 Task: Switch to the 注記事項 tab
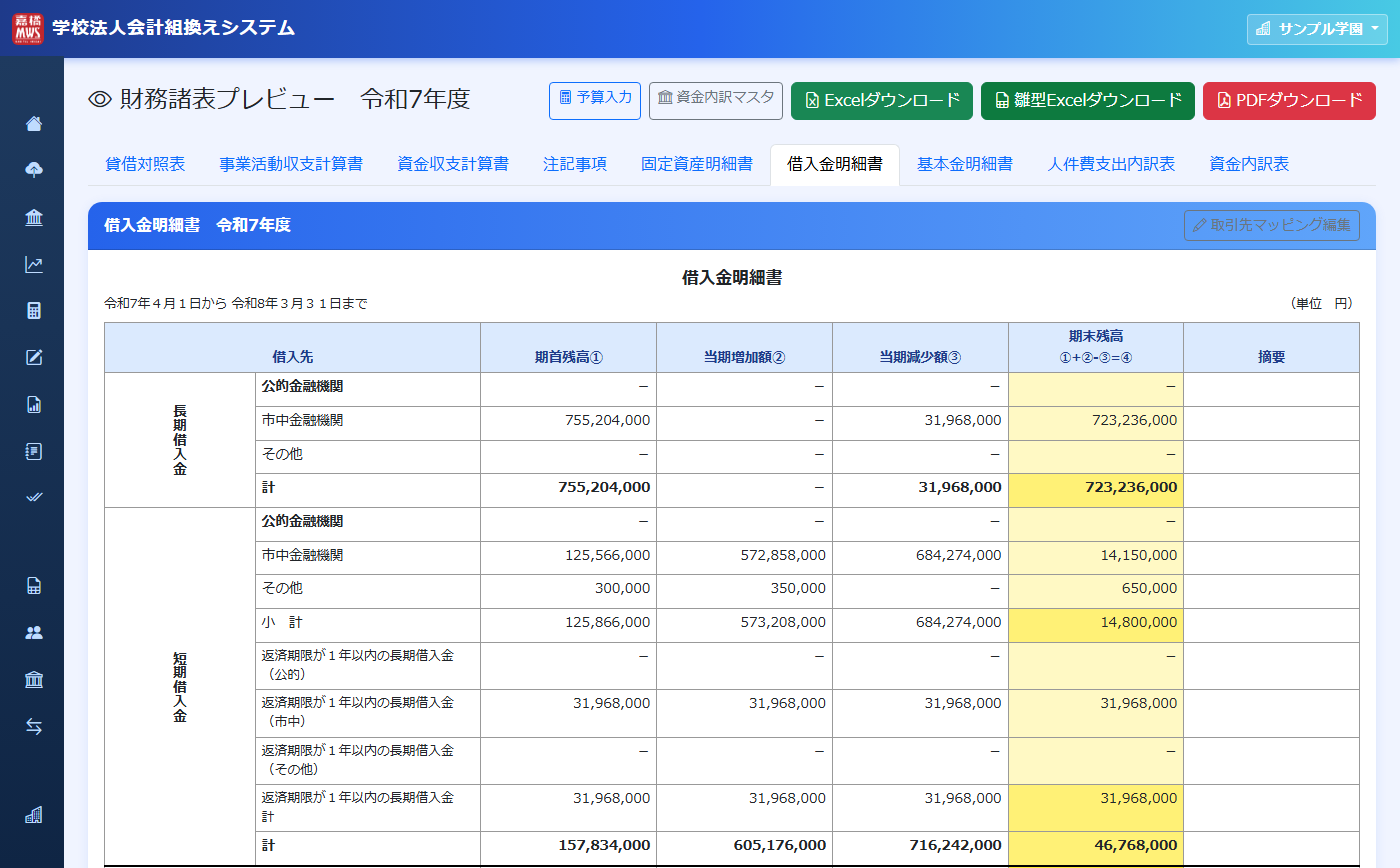575,165
